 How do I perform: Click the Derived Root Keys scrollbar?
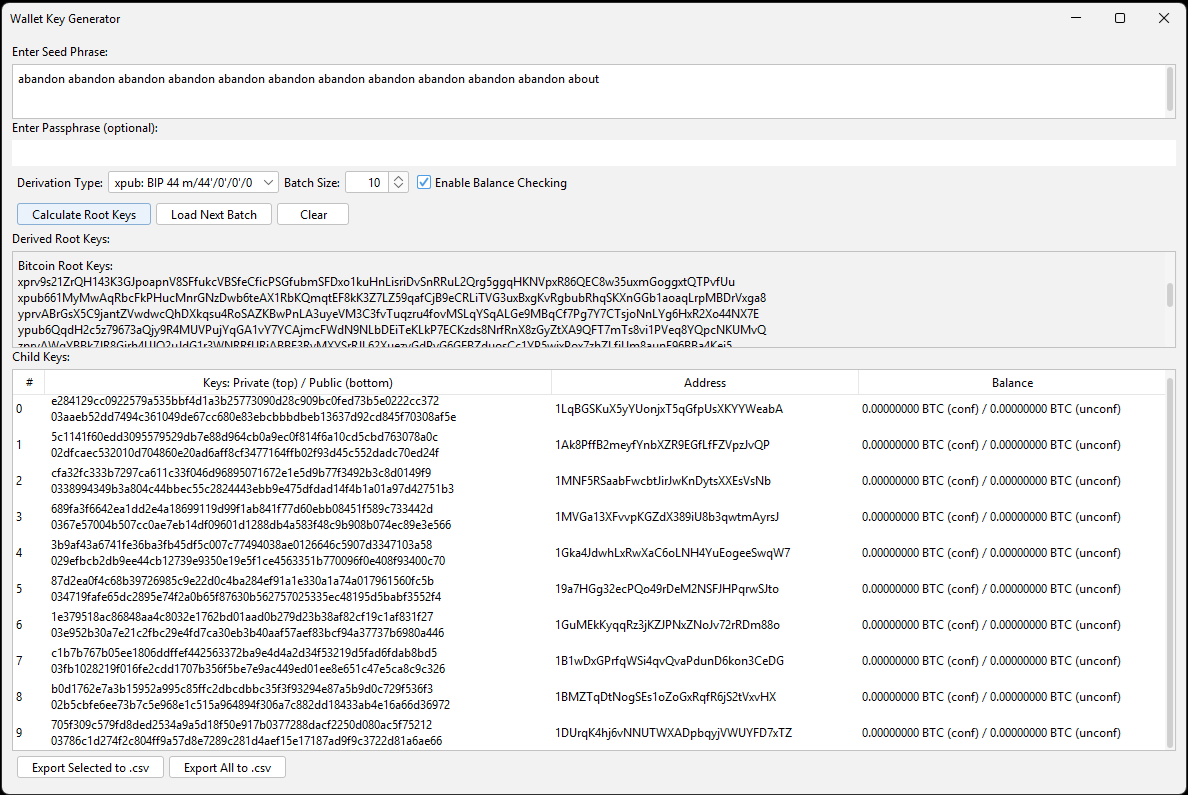[x=1170, y=295]
